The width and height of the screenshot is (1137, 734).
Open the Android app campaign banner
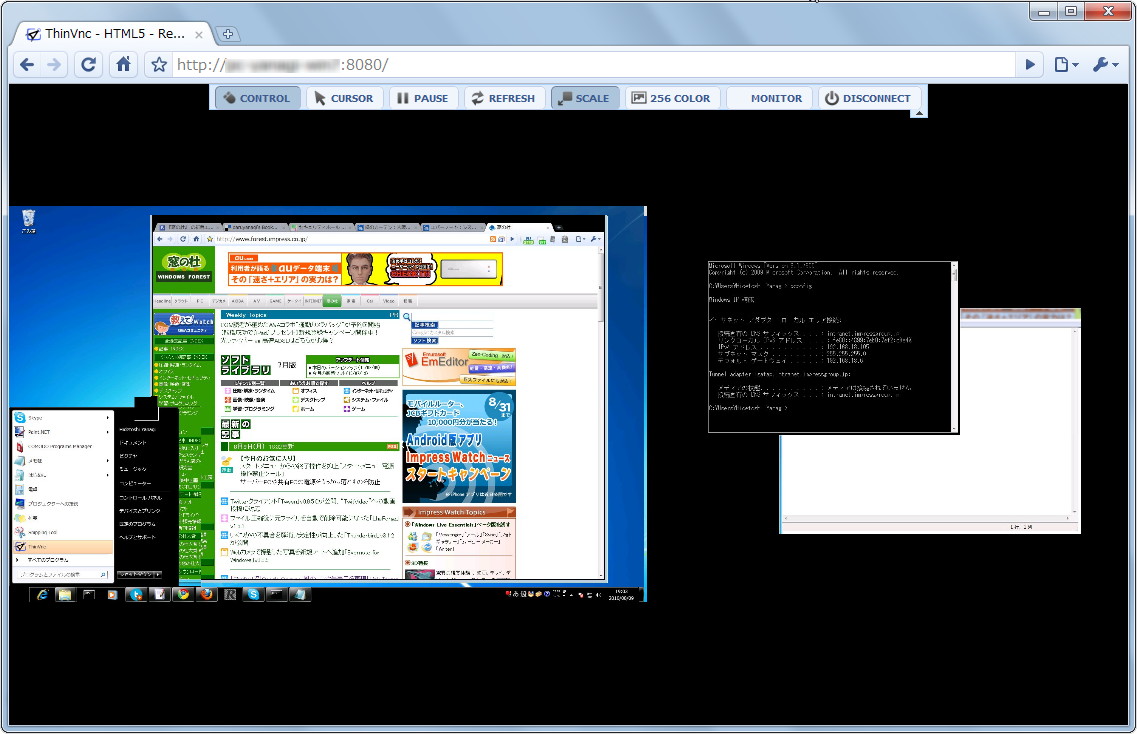[459, 447]
